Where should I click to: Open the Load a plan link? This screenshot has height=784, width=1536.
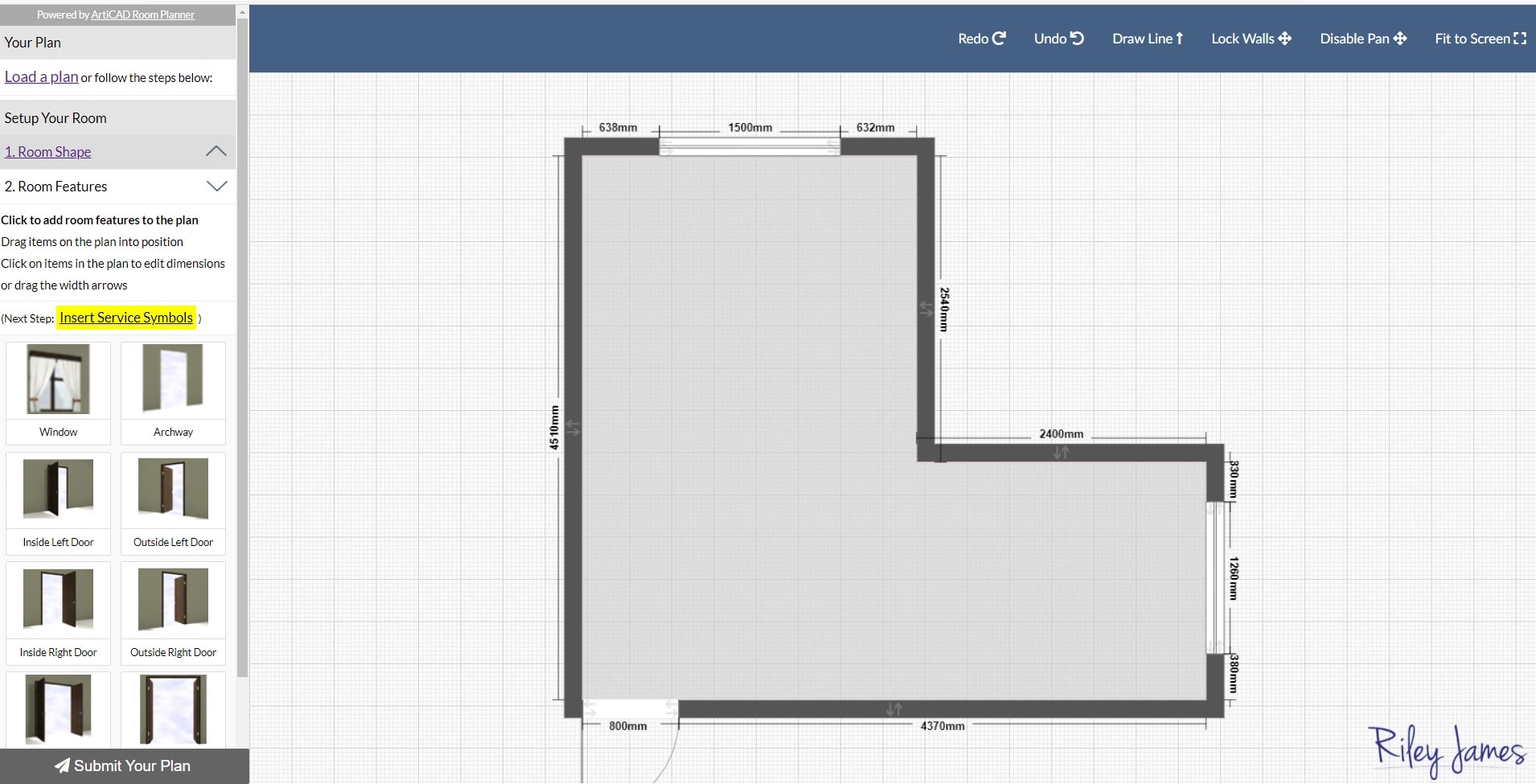pos(40,76)
